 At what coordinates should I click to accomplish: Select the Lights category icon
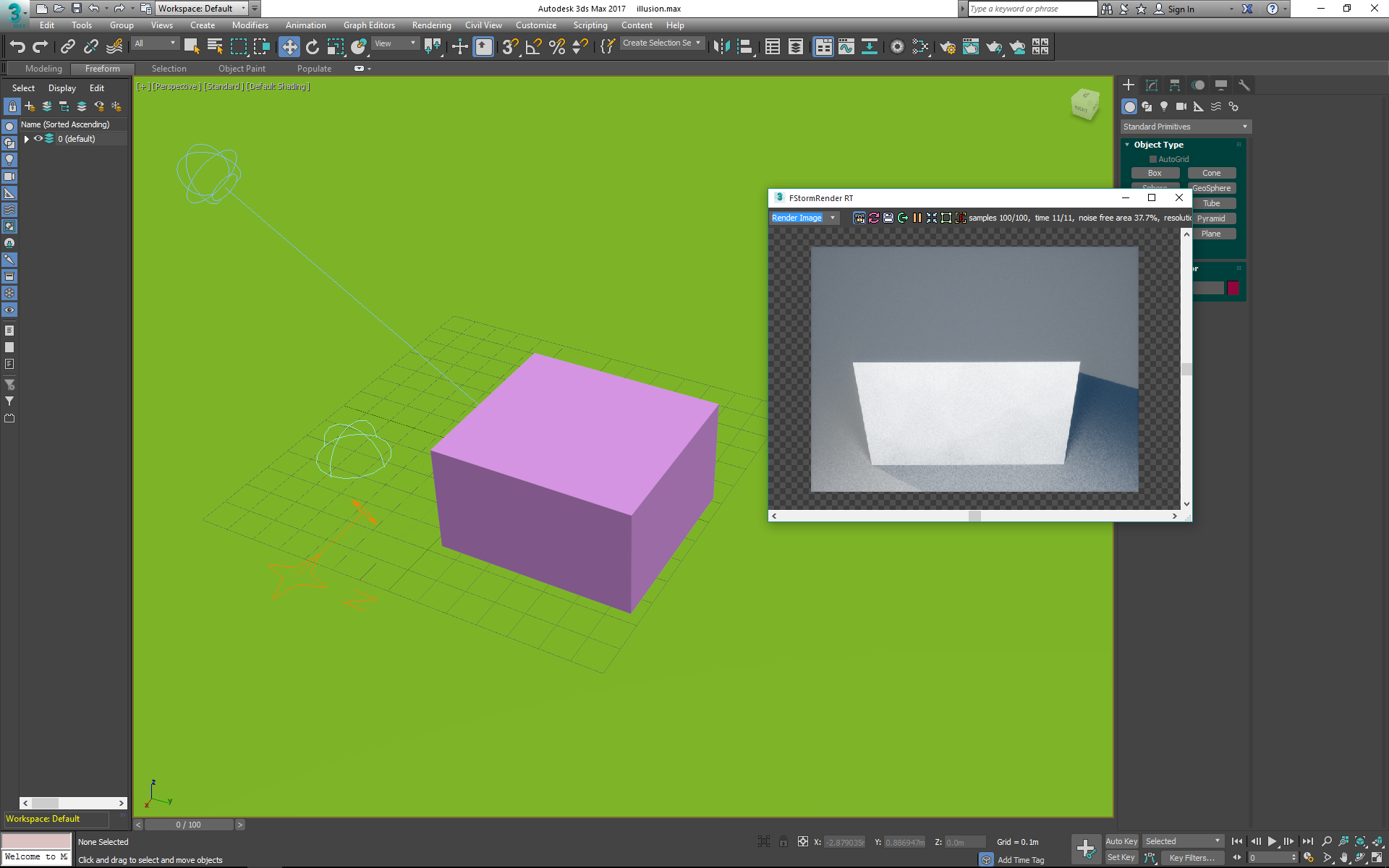pyautogui.click(x=1164, y=106)
